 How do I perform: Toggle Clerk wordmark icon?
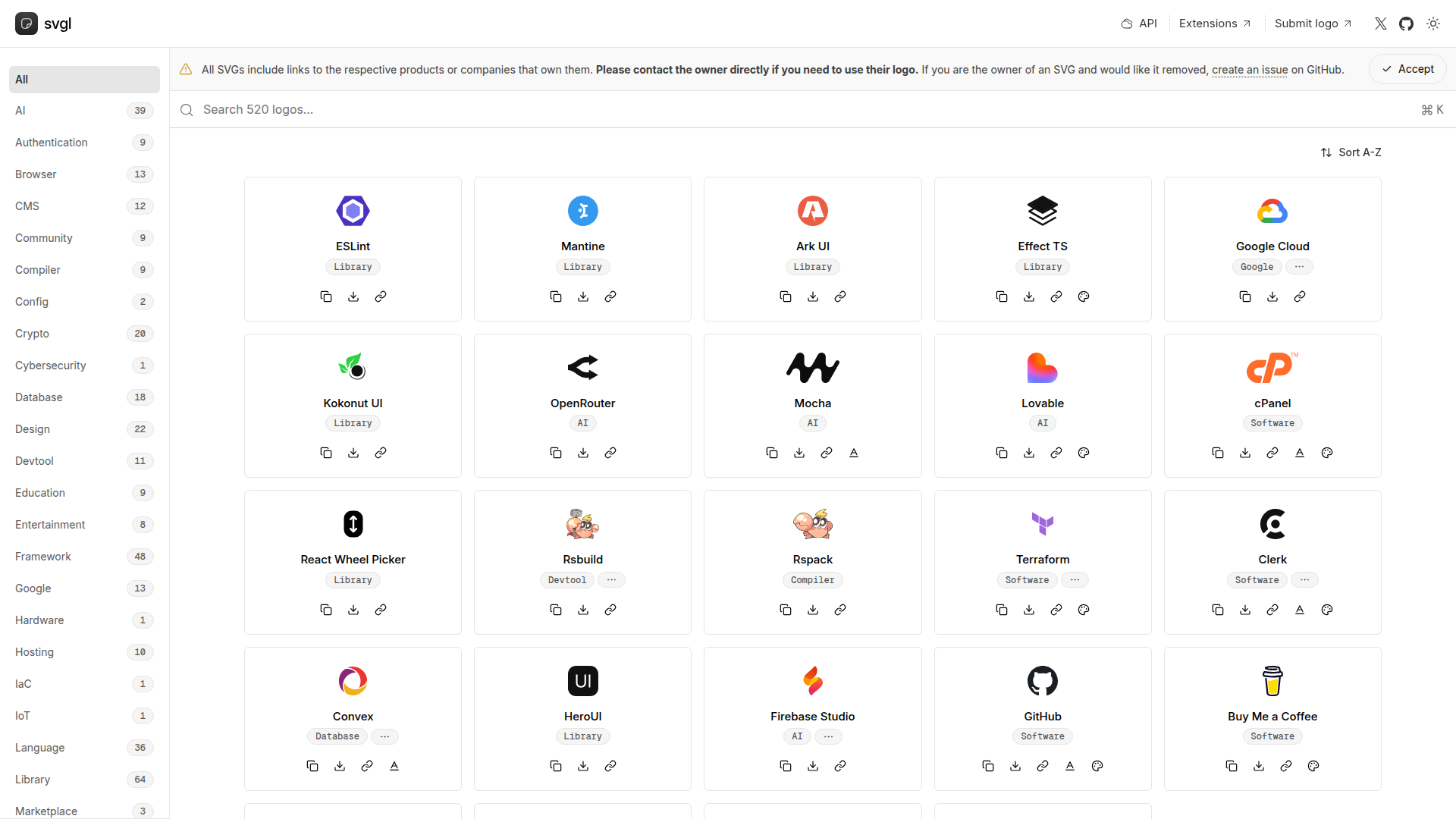coord(1300,610)
